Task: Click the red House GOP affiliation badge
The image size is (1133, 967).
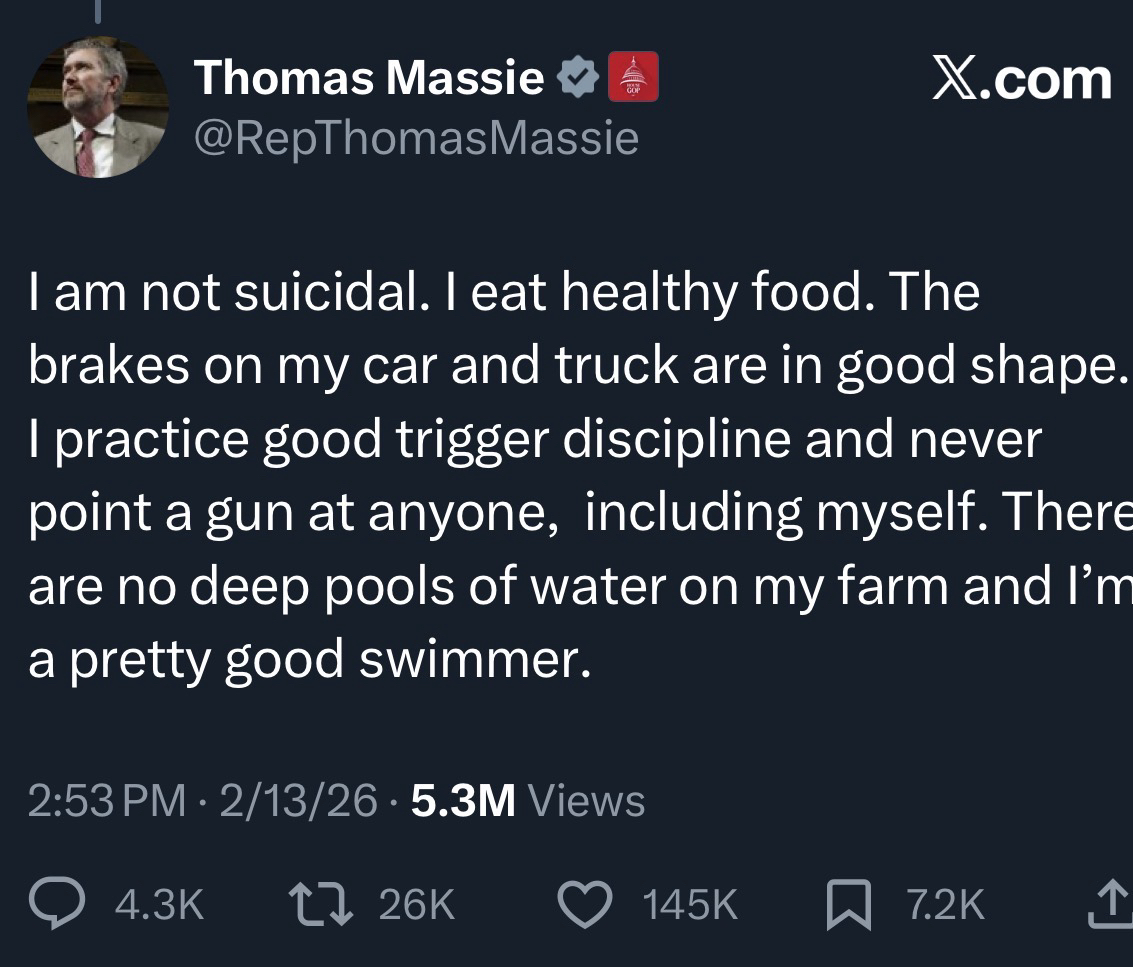Action: [632, 77]
